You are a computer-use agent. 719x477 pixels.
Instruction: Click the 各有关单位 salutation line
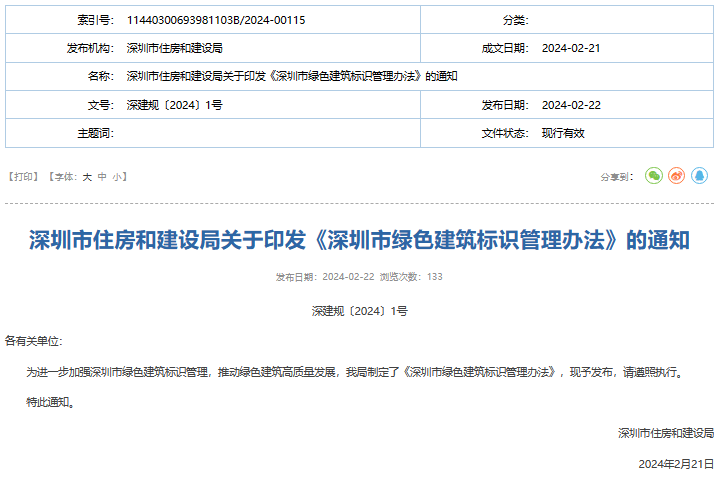click(x=33, y=341)
